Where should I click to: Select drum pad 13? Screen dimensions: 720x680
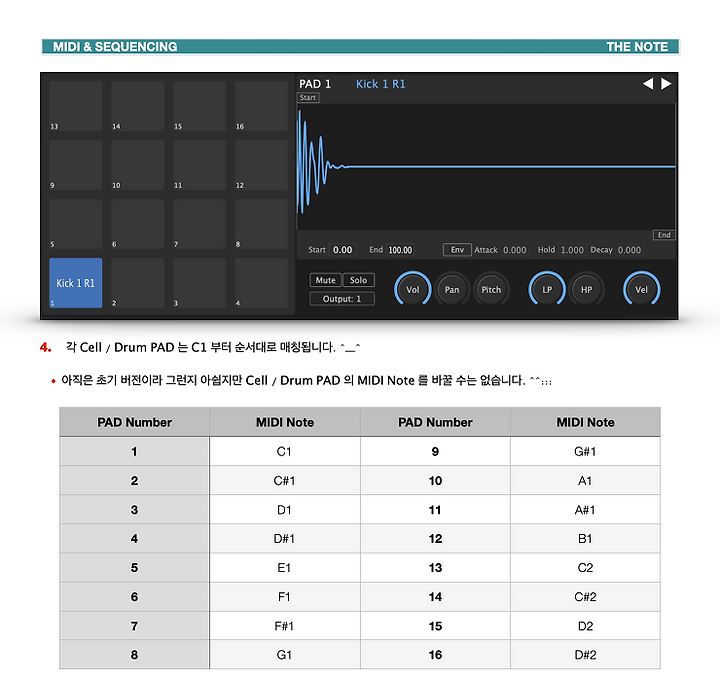pyautogui.click(x=76, y=107)
